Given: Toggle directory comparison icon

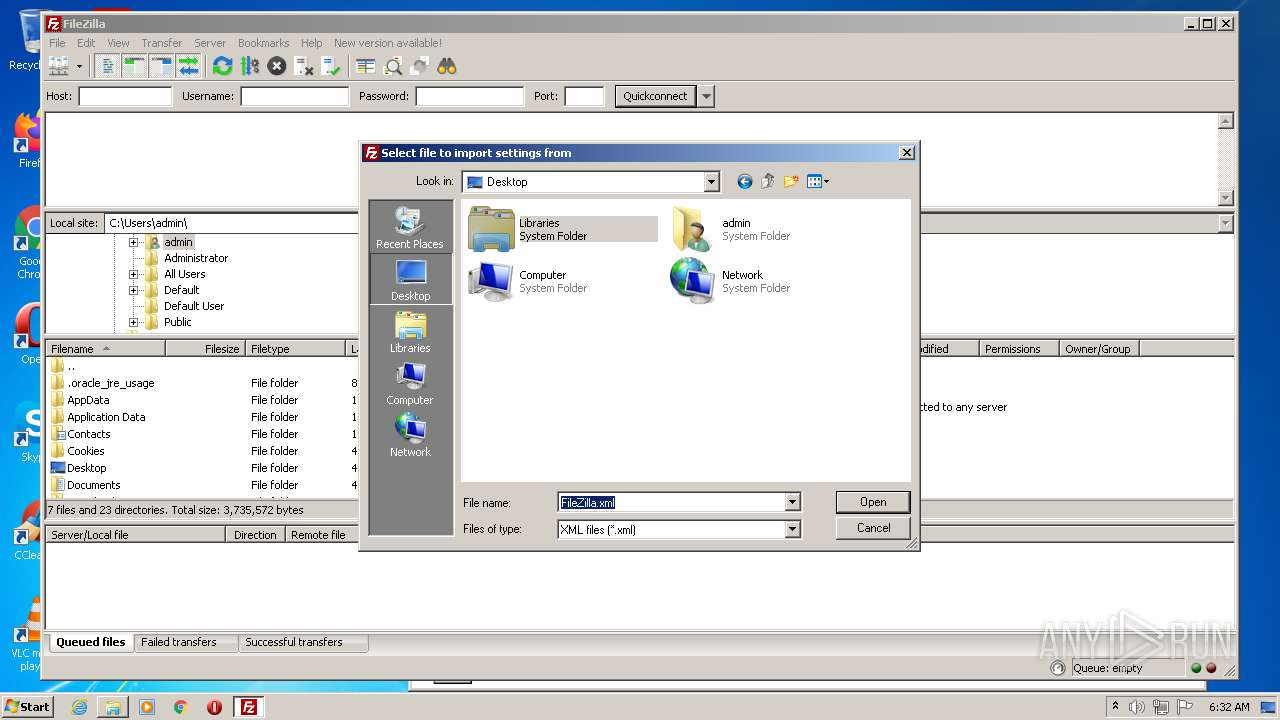Looking at the screenshot, I should tap(393, 66).
